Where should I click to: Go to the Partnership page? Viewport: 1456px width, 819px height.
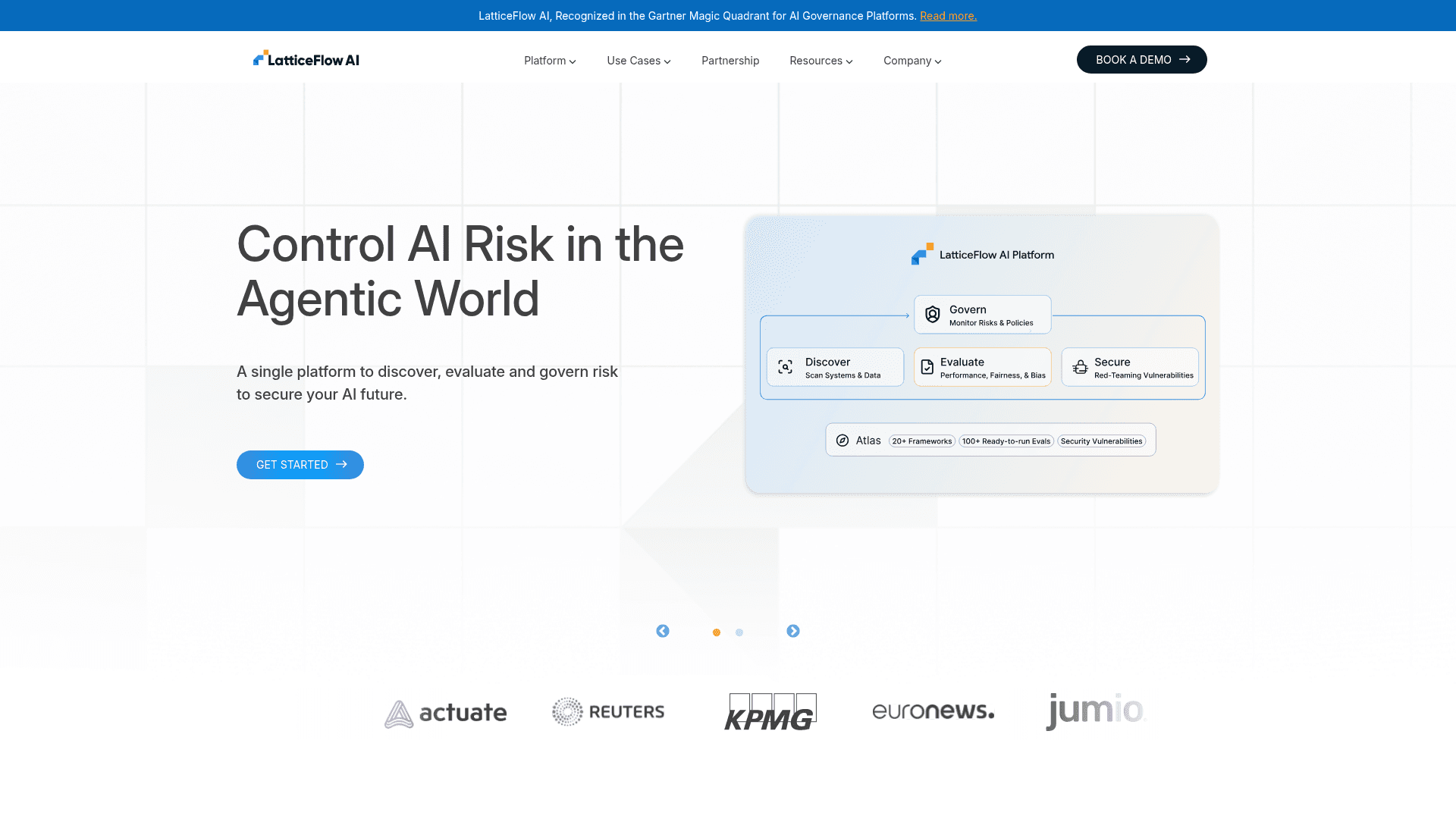pos(730,61)
